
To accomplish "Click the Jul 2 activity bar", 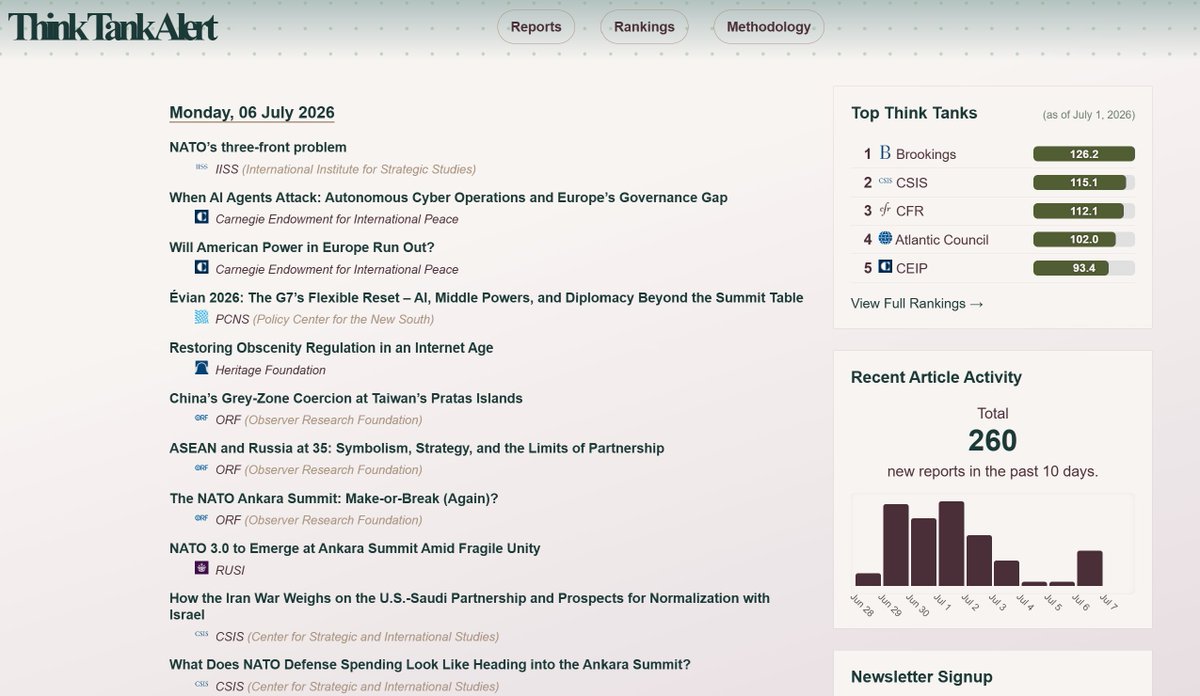I will coord(979,561).
